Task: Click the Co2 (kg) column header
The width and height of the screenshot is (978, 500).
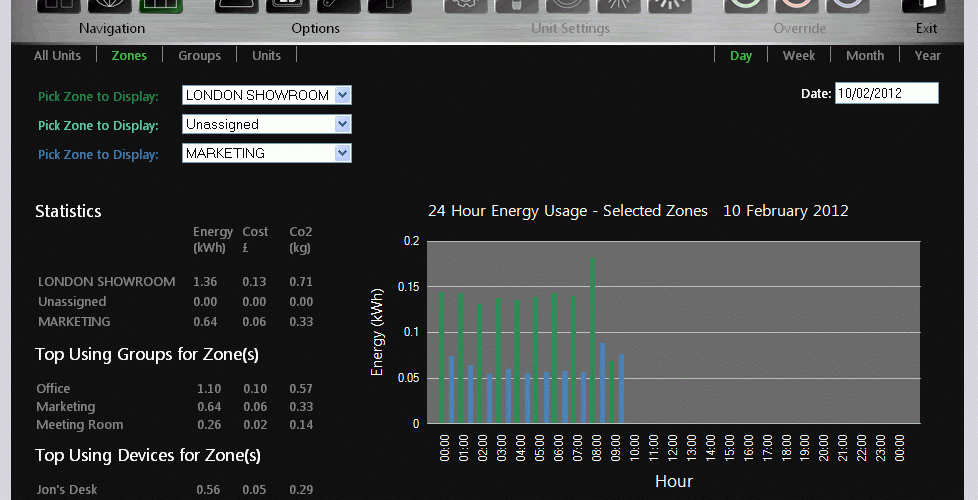Action: click(x=301, y=239)
